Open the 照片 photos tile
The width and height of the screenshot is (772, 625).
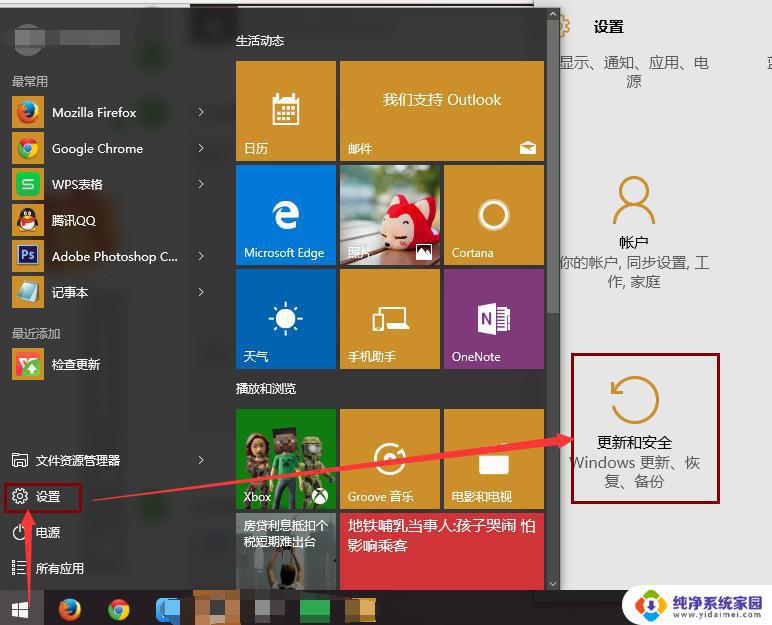click(389, 215)
